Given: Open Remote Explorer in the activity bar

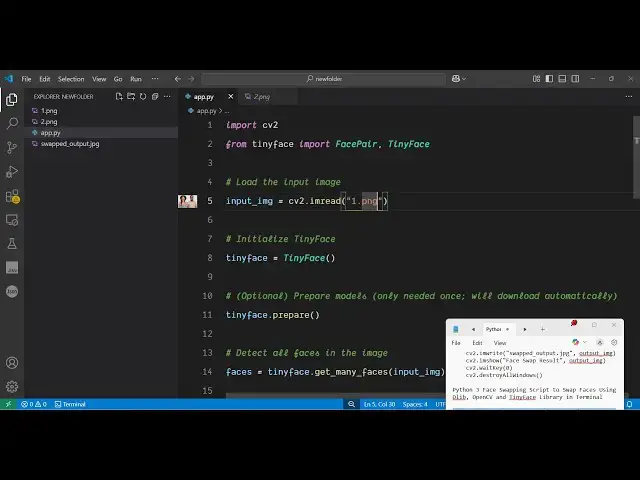Looking at the screenshot, I should (x=12, y=220).
